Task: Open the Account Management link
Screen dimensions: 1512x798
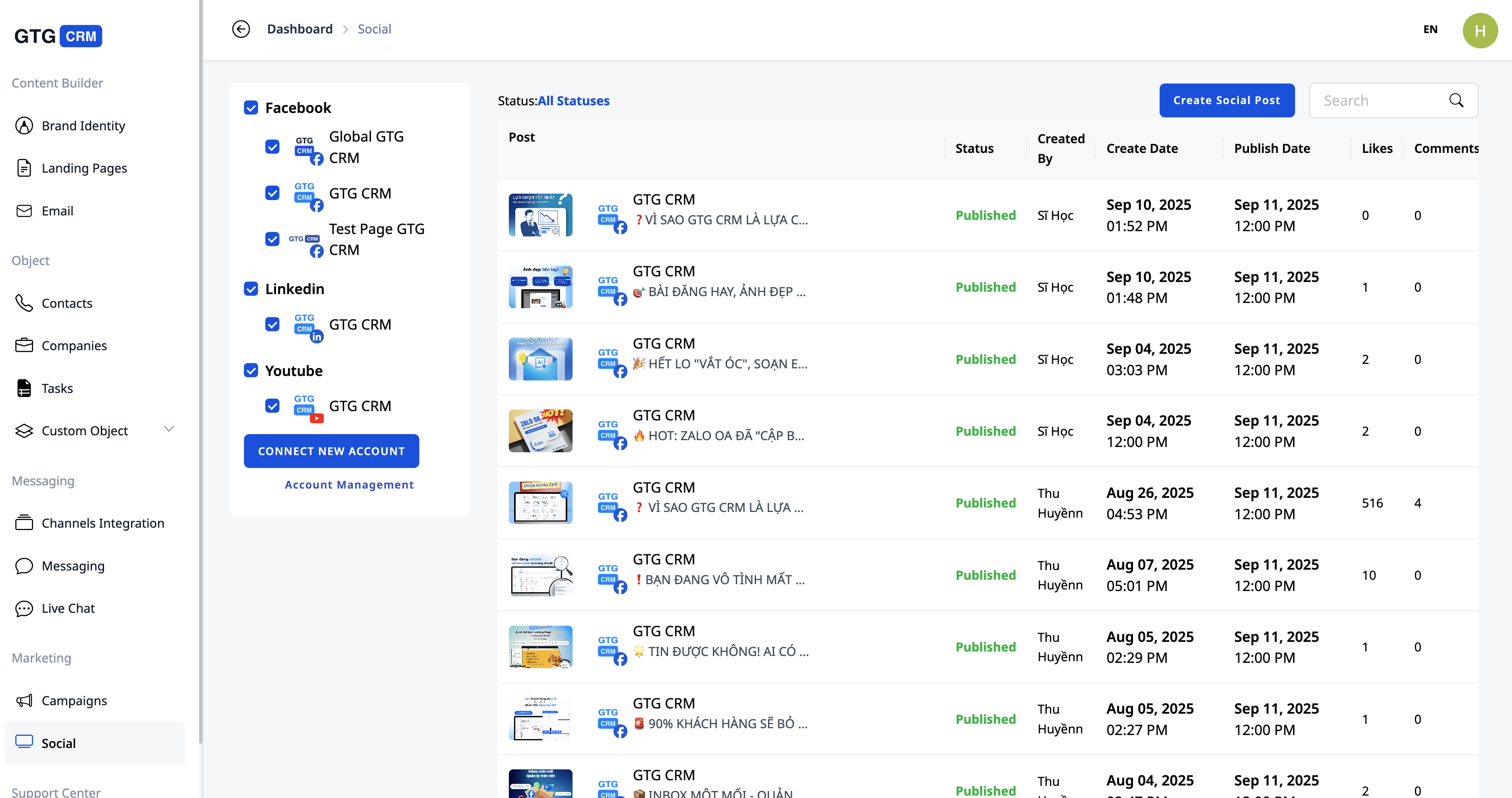Action: [349, 485]
